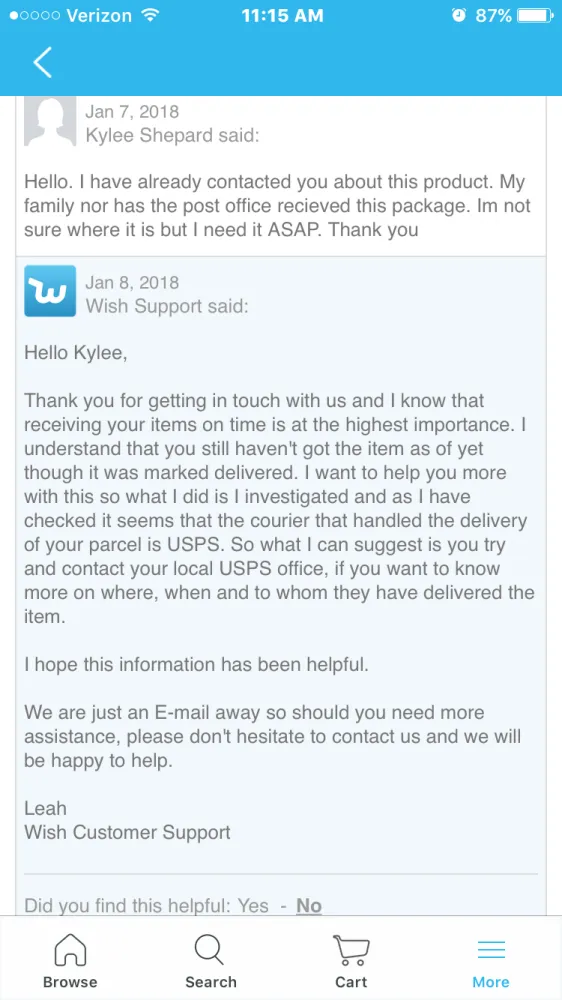This screenshot has height=1000, width=562.
Task: Tap the Verizon carrier signal indicator
Action: [x=71, y=15]
